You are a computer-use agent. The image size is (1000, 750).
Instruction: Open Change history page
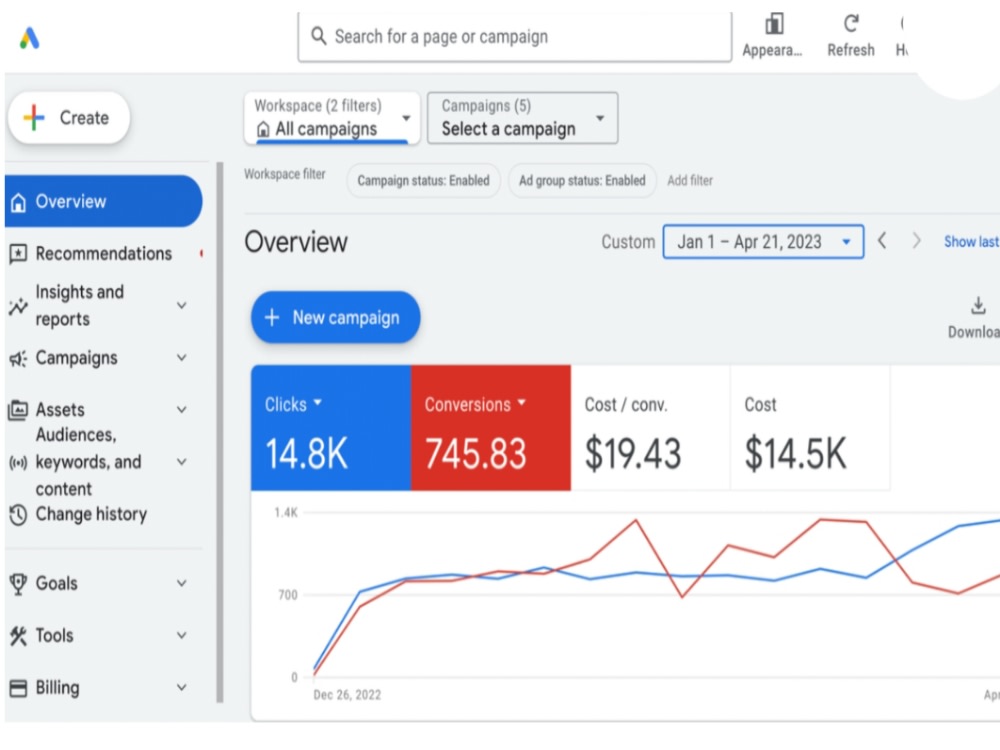91,514
